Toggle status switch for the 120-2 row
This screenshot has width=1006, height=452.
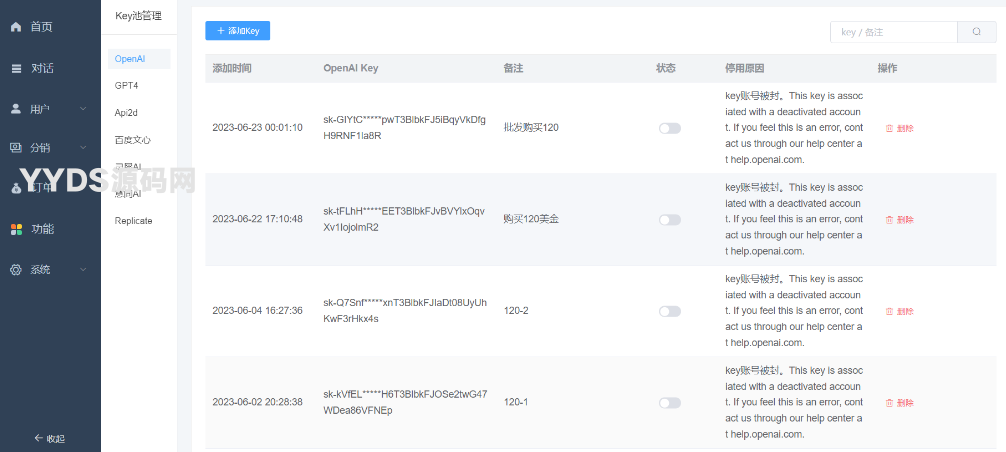[669, 311]
